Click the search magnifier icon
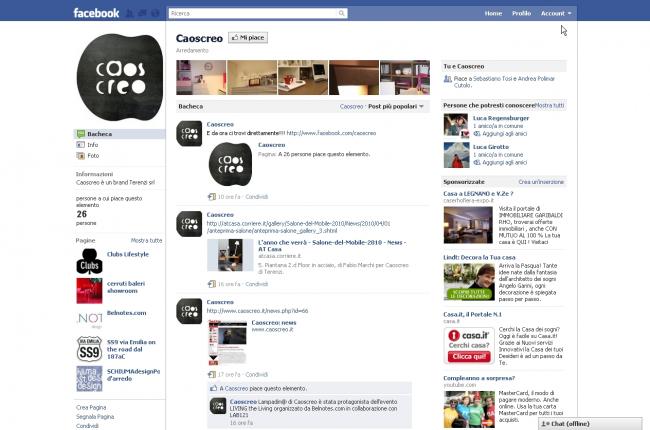 tap(342, 13)
